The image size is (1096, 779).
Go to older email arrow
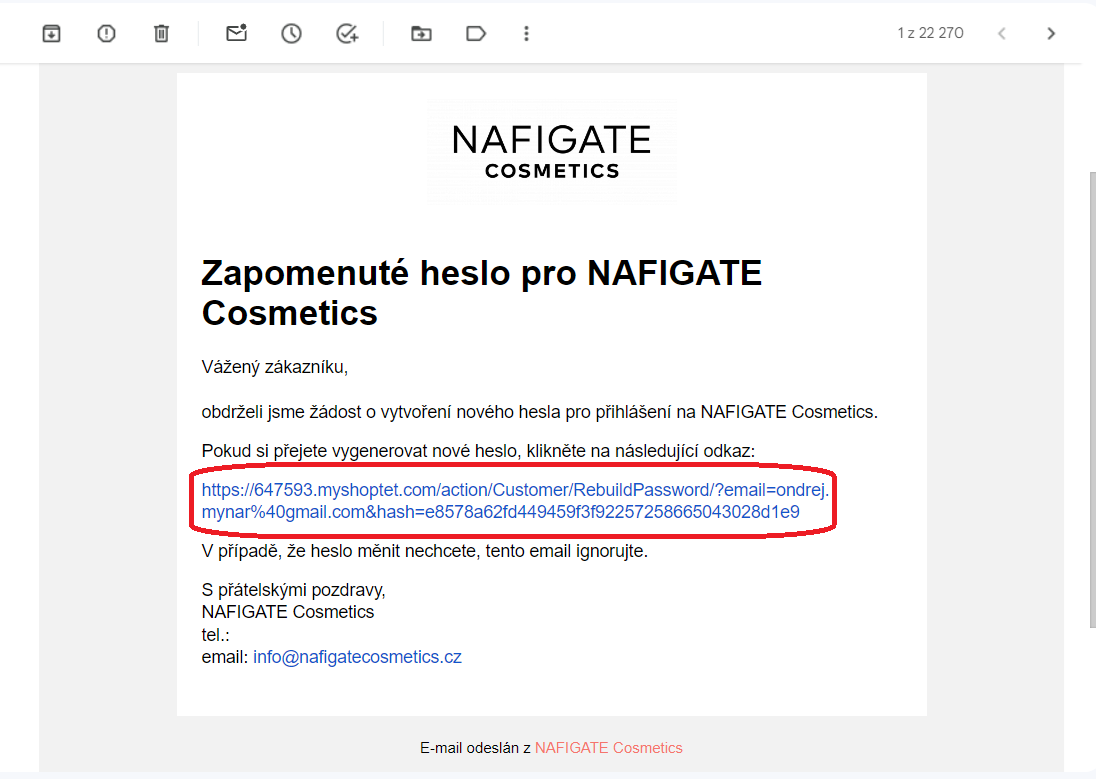(1051, 33)
